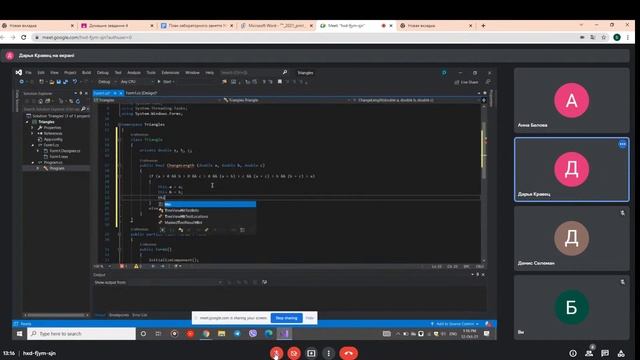Image resolution: width=640 pixels, height=360 pixels.
Task: Reload the page in the browser
Action: (x=24, y=37)
